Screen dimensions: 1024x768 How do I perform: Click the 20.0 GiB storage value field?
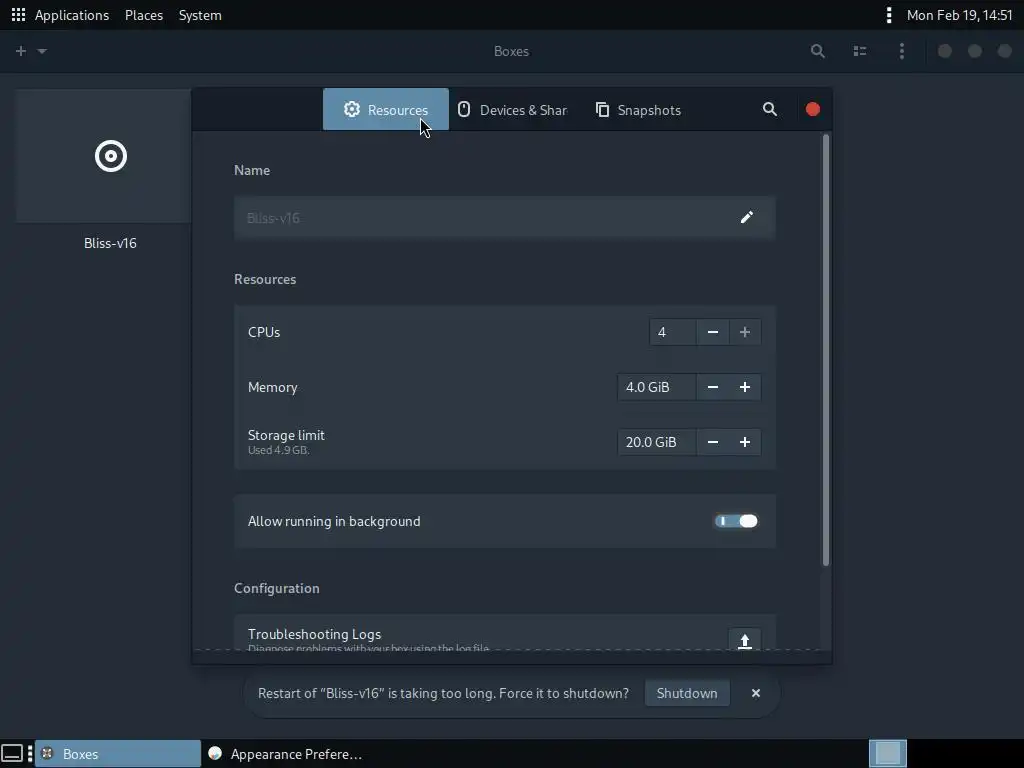click(656, 442)
